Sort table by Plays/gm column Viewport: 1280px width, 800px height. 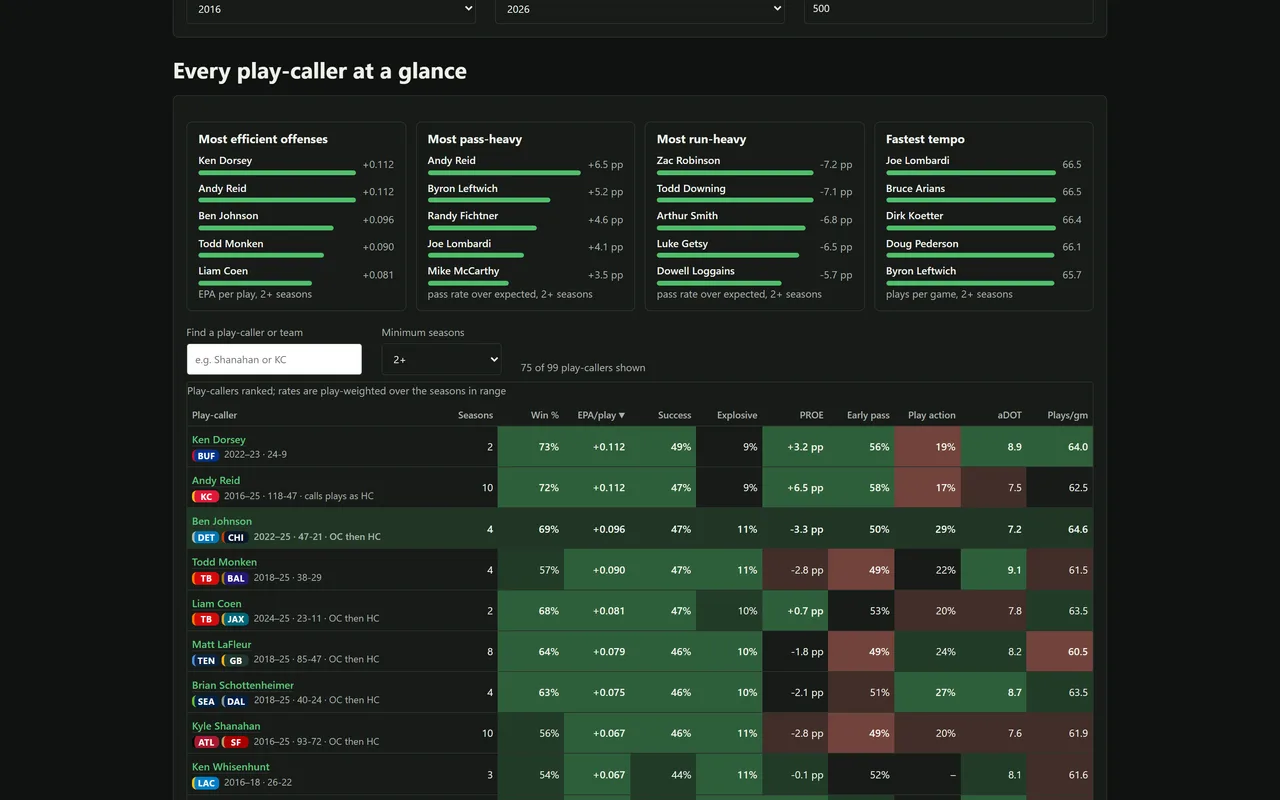[x=1068, y=415]
